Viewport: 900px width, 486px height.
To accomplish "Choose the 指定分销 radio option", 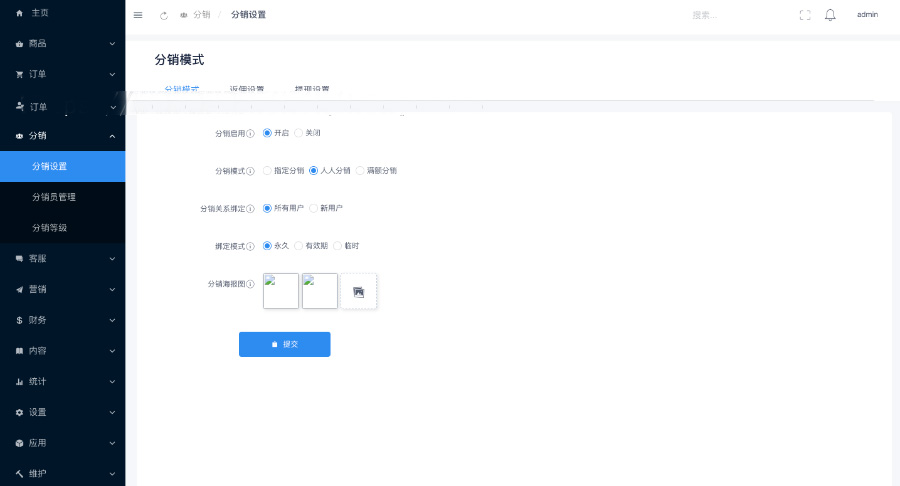I will pyautogui.click(x=267, y=171).
